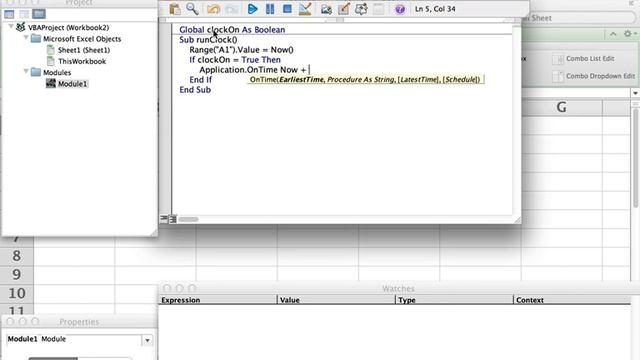Viewport: 640px width, 360px height.
Task: Select row 9 header in Excel
Action: 17,275
